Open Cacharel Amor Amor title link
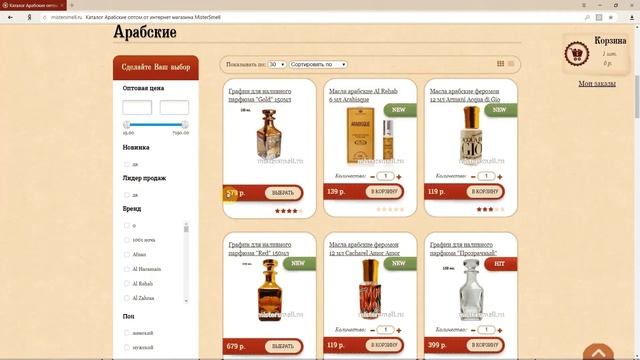The width and height of the screenshot is (640, 360). pos(364,249)
